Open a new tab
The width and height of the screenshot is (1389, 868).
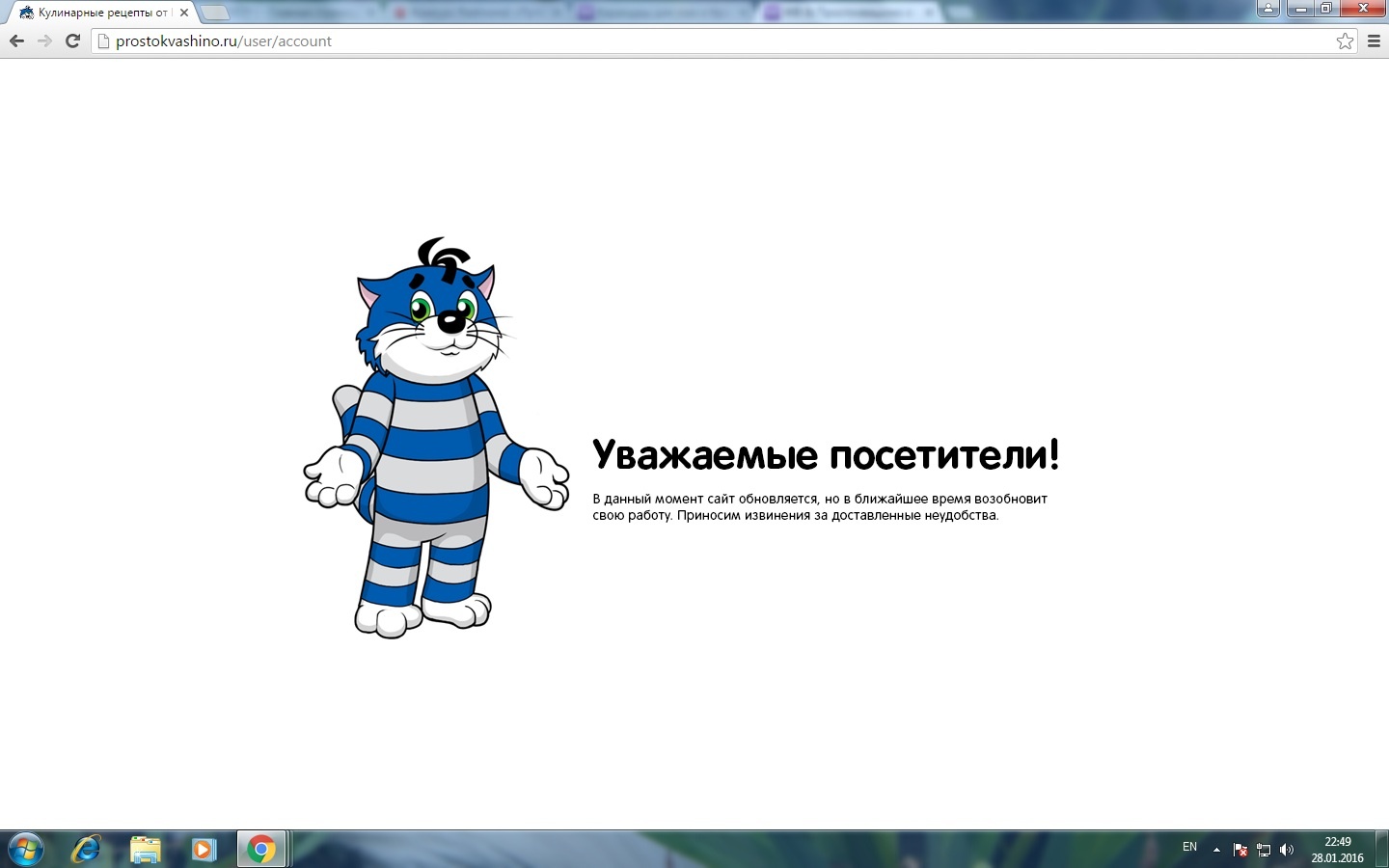[215, 14]
